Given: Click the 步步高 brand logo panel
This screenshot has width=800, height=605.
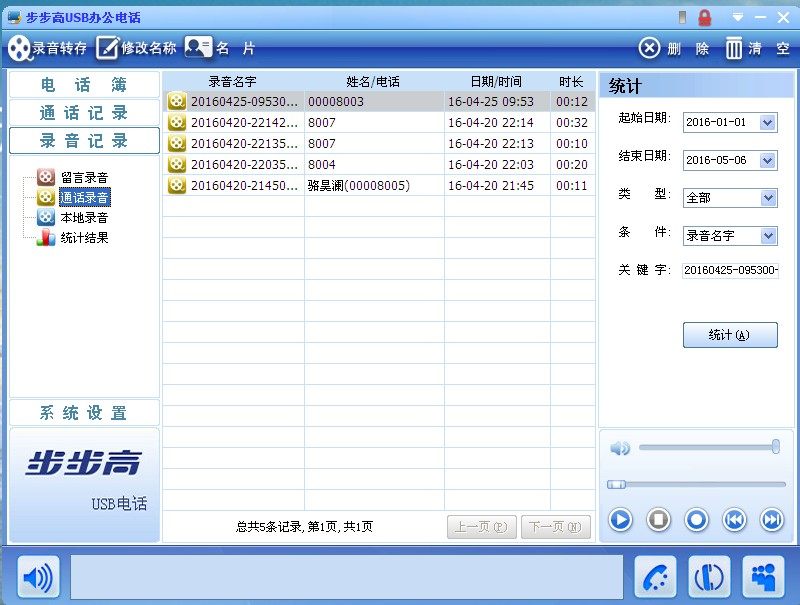Looking at the screenshot, I should pos(84,485).
